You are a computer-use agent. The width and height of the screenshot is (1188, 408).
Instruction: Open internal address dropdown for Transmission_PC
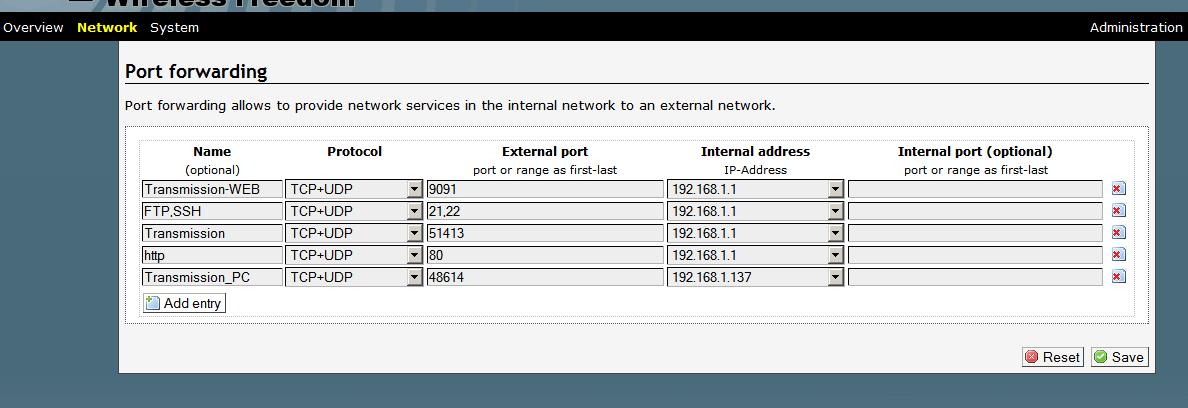(836, 277)
